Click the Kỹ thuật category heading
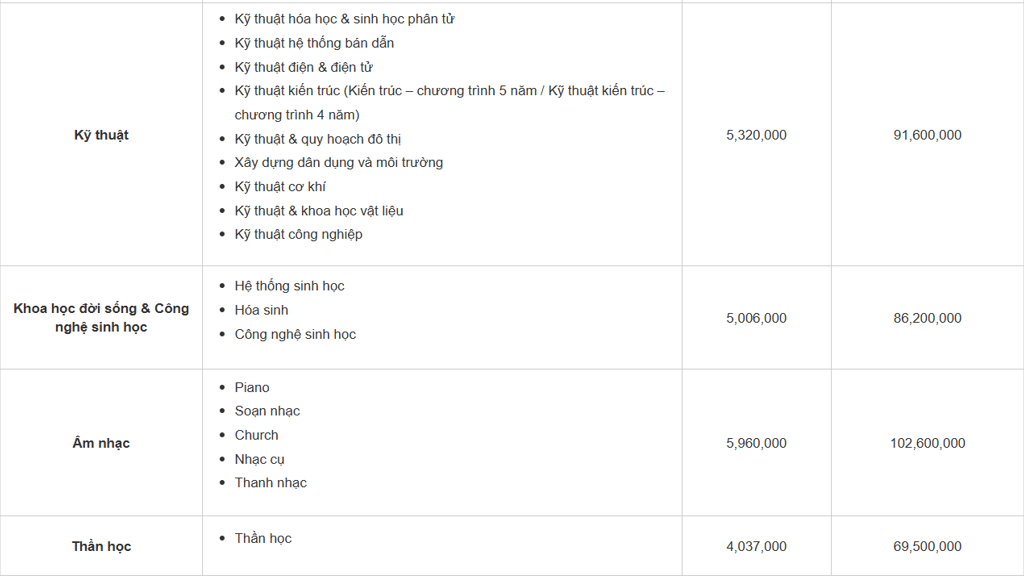 click(101, 135)
